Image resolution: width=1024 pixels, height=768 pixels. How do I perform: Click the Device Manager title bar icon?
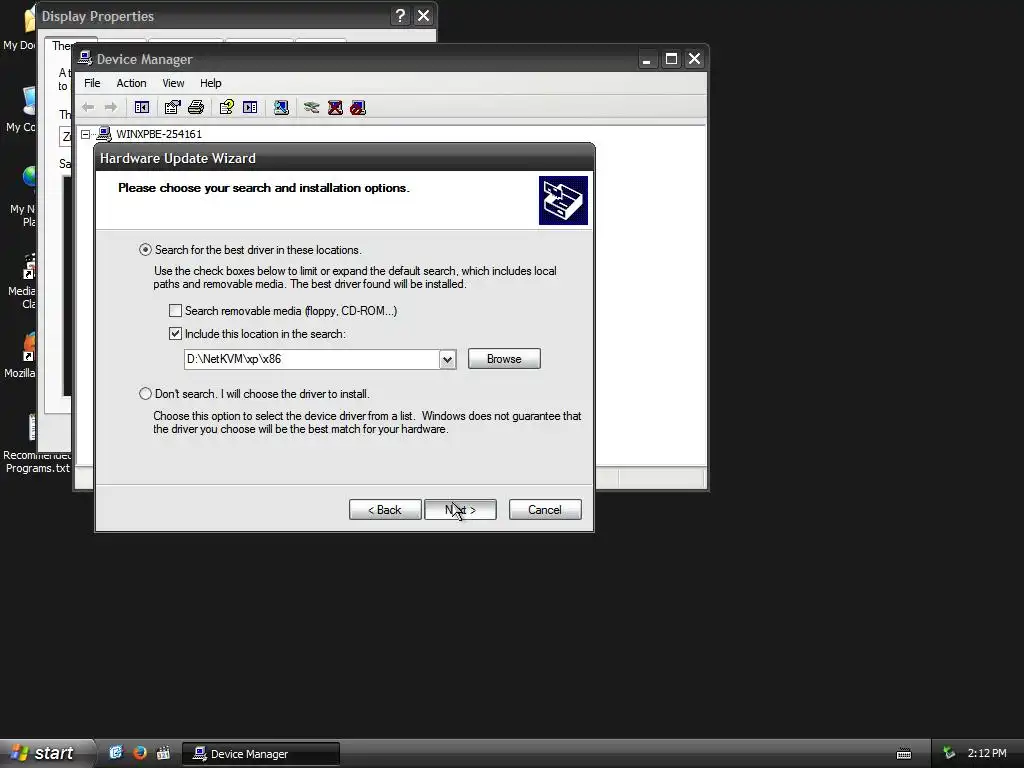85,58
